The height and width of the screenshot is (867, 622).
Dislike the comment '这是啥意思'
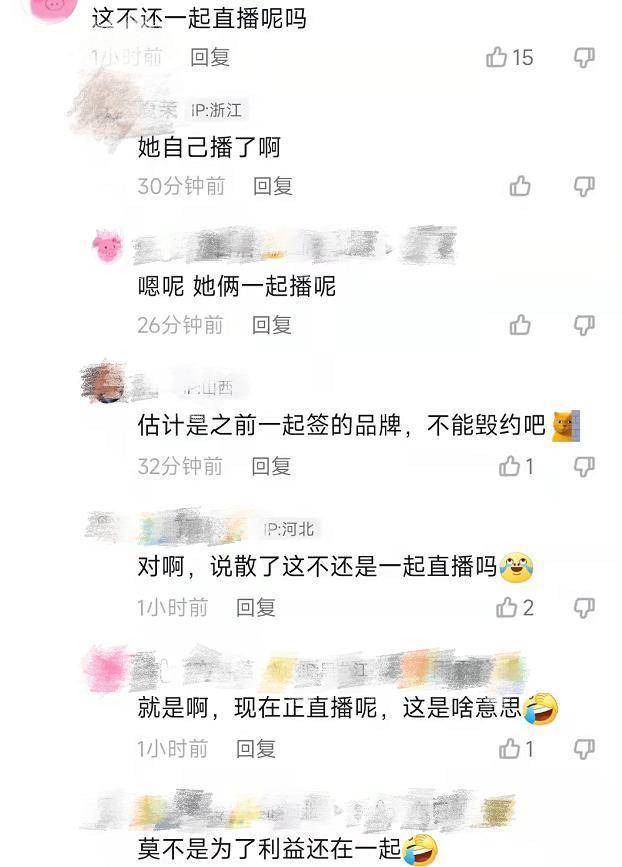click(x=584, y=749)
